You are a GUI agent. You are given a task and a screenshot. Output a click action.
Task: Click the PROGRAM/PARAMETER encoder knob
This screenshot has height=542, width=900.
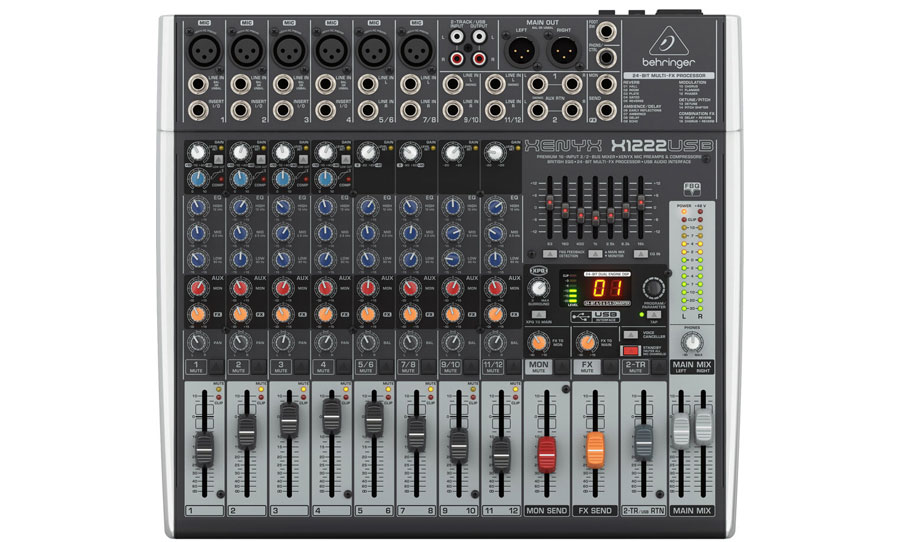[653, 288]
